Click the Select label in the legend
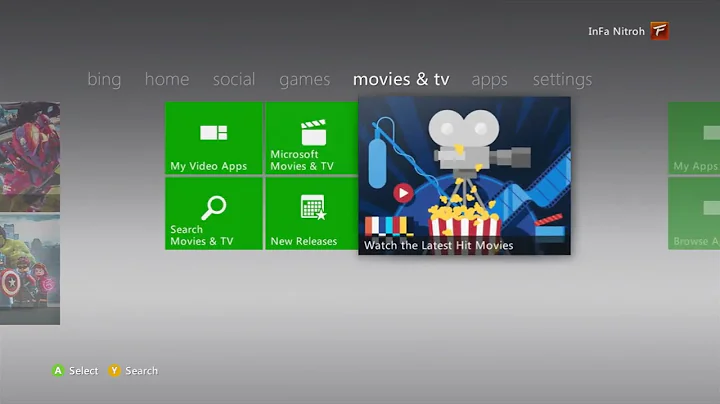The height and width of the screenshot is (404, 720). [x=84, y=370]
